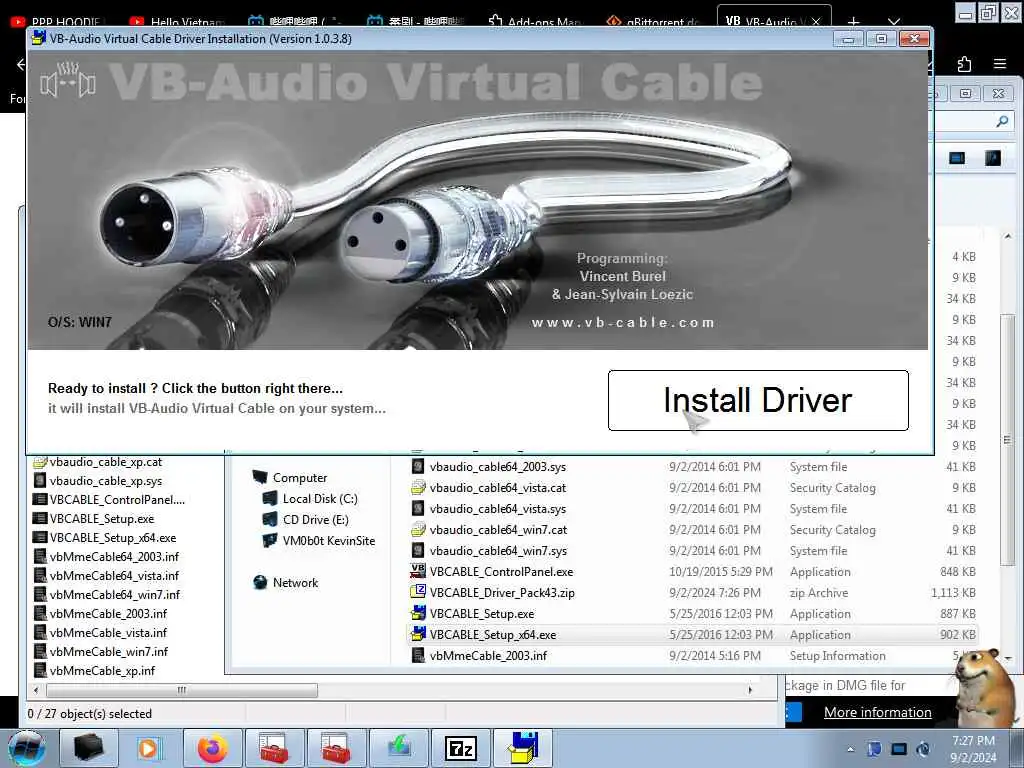Switch to the Add-ons Manager browser tab
1024x768 pixels.
pyautogui.click(x=535, y=22)
